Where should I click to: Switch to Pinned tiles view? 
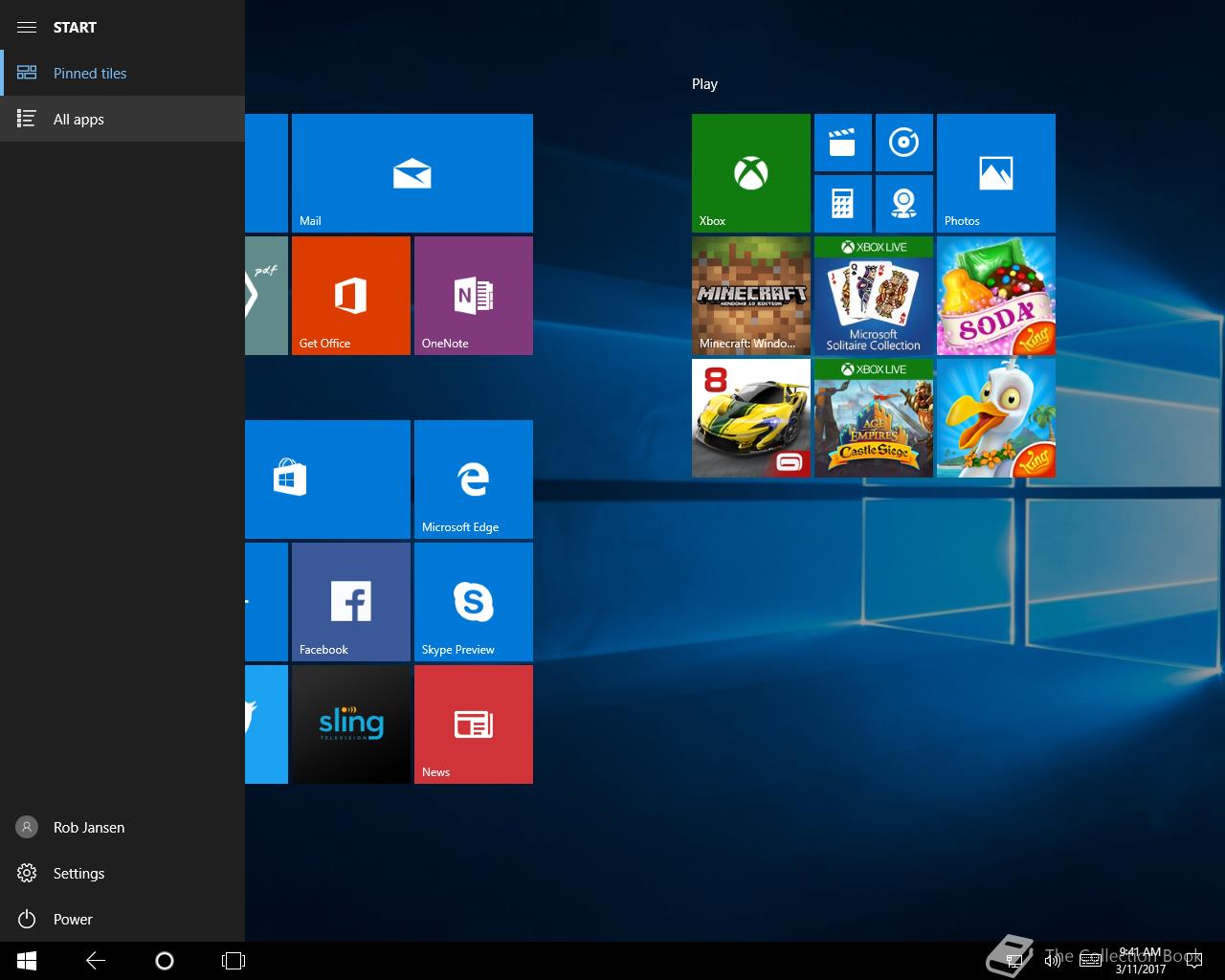coord(90,73)
